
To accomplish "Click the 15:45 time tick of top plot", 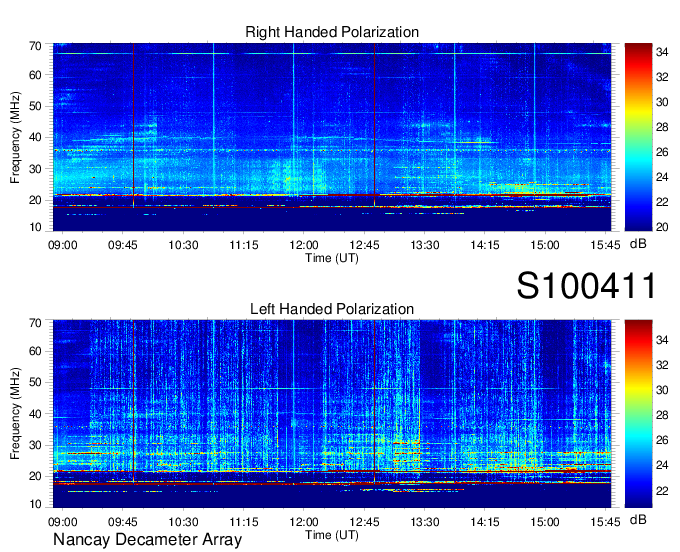I will point(605,245).
